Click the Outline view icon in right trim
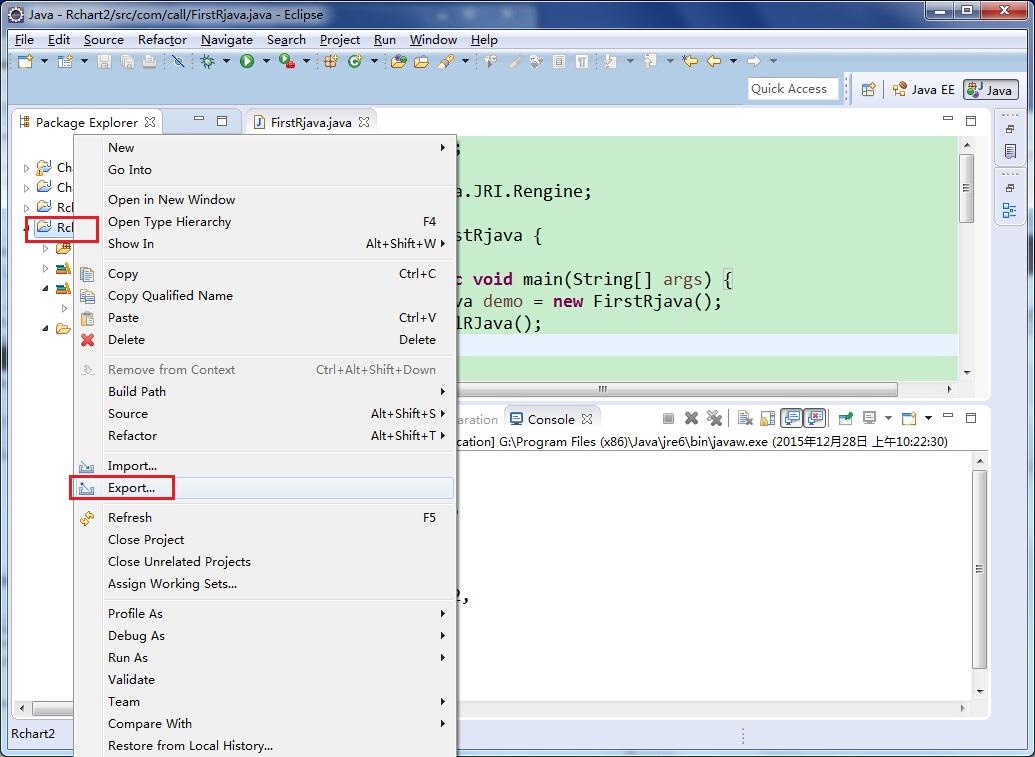The height and width of the screenshot is (757, 1035). coord(1009,211)
